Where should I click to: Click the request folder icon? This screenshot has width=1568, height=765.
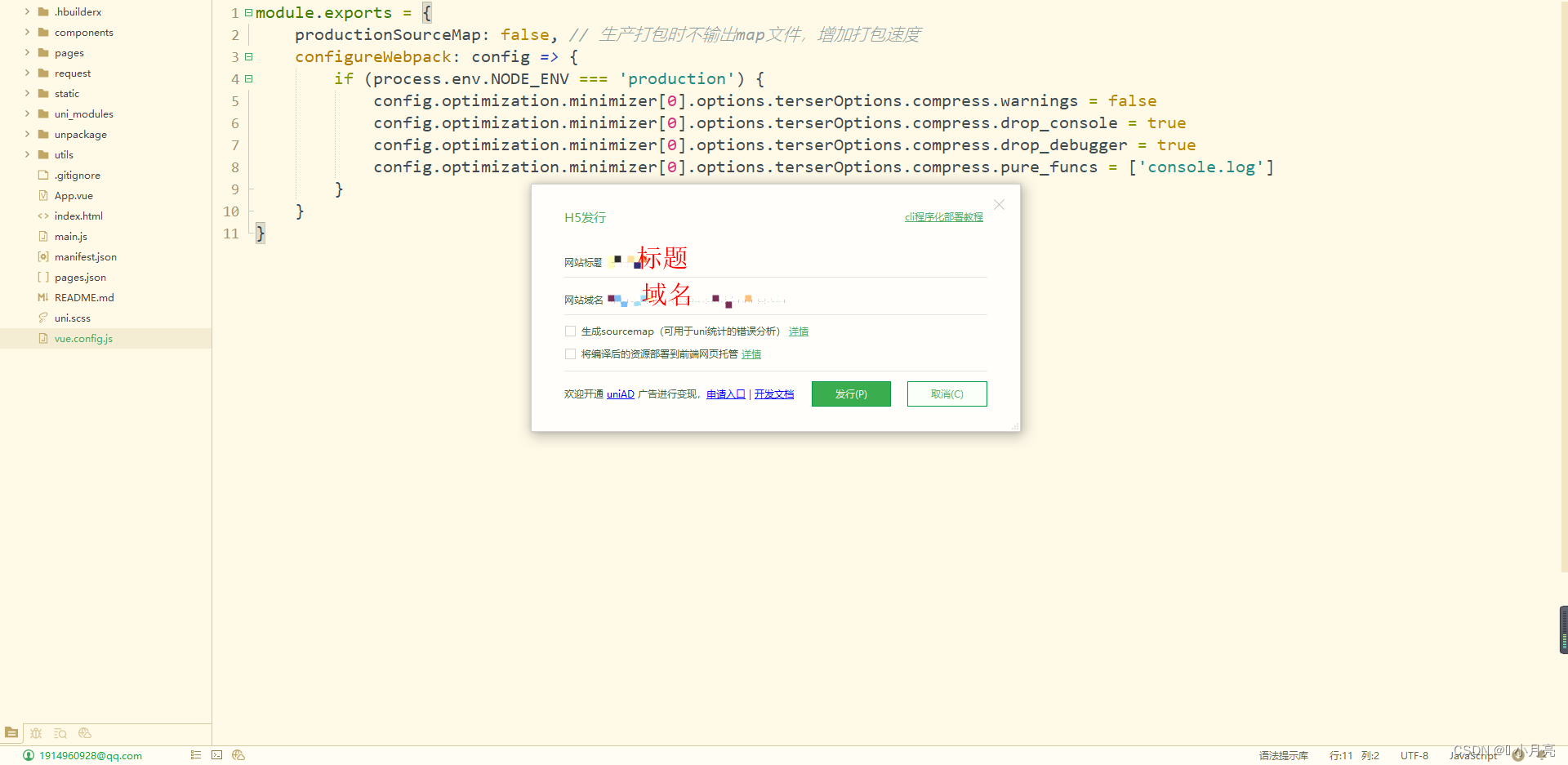pyautogui.click(x=43, y=73)
